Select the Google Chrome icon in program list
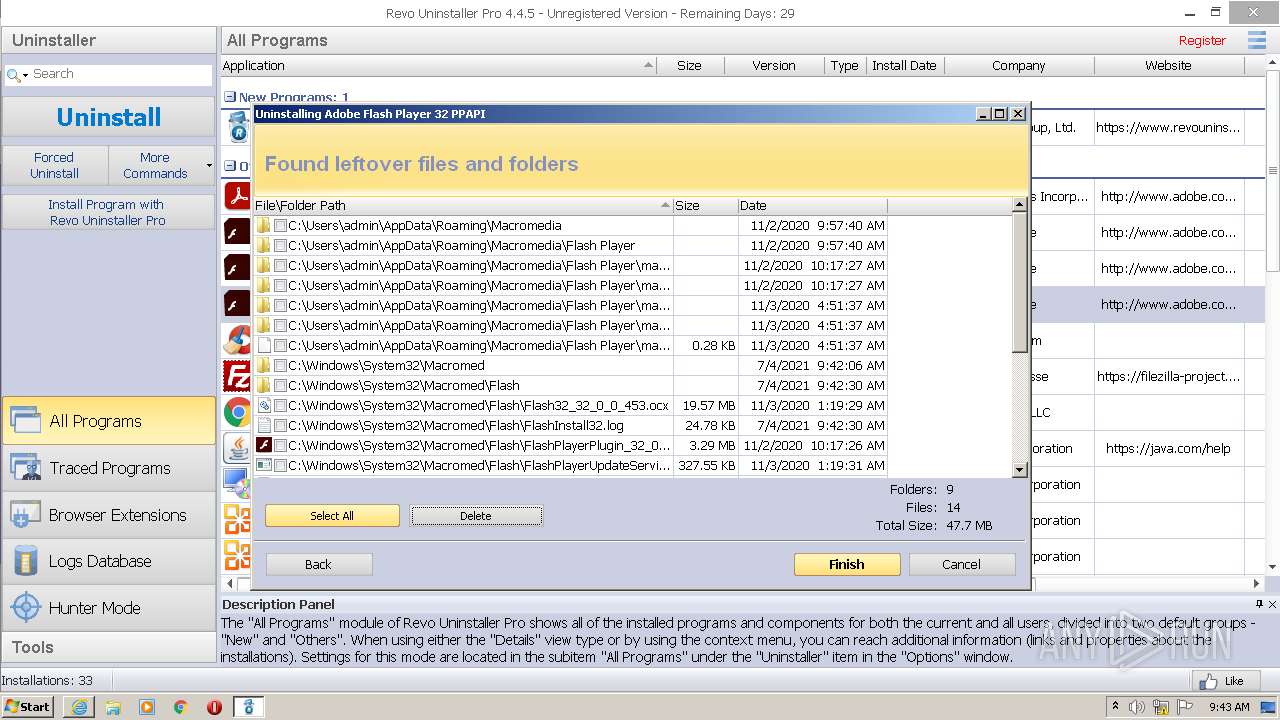The image size is (1280, 720). (x=237, y=412)
